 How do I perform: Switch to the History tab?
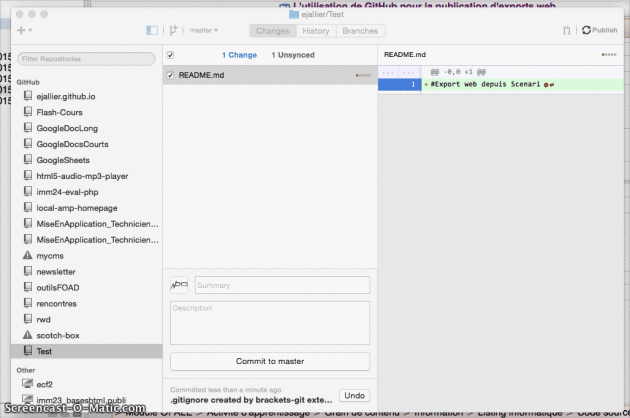coord(315,31)
